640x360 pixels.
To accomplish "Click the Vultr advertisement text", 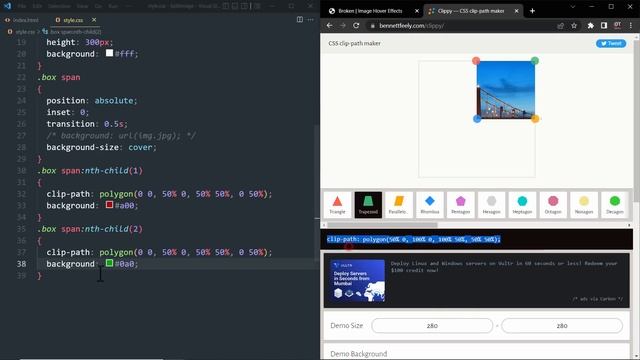I will (504, 267).
